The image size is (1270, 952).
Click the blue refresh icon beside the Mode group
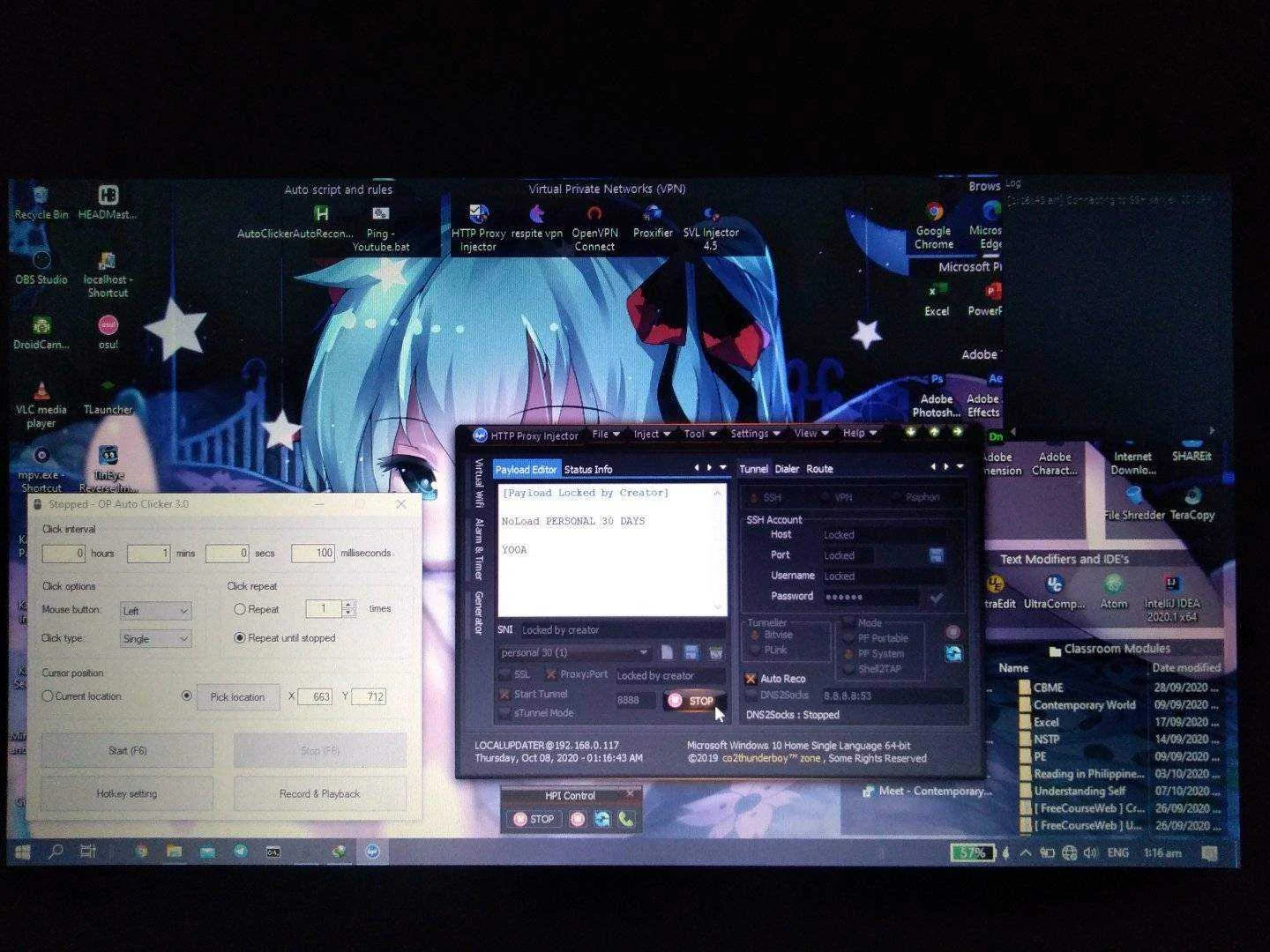[x=953, y=653]
